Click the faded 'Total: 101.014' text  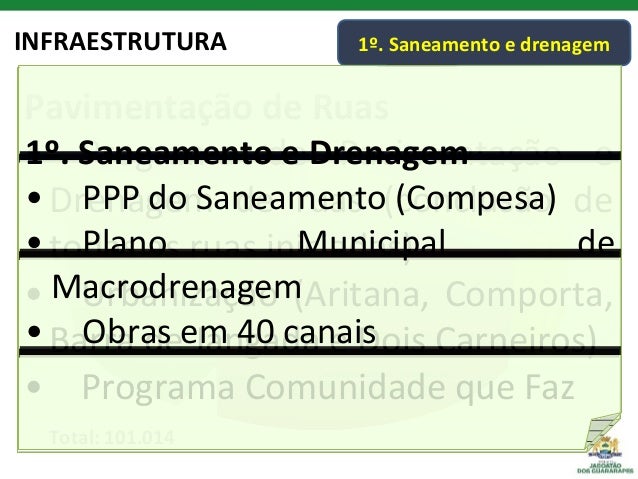pyautogui.click(x=111, y=437)
